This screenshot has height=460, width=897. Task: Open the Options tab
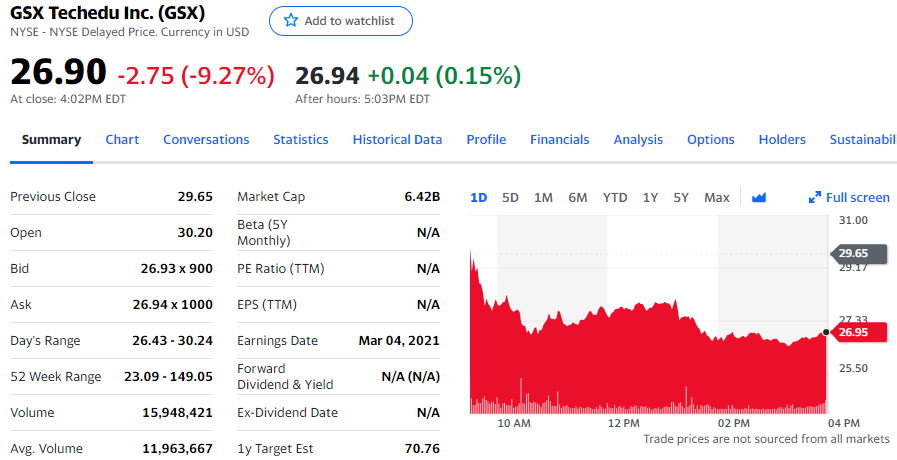coord(711,140)
